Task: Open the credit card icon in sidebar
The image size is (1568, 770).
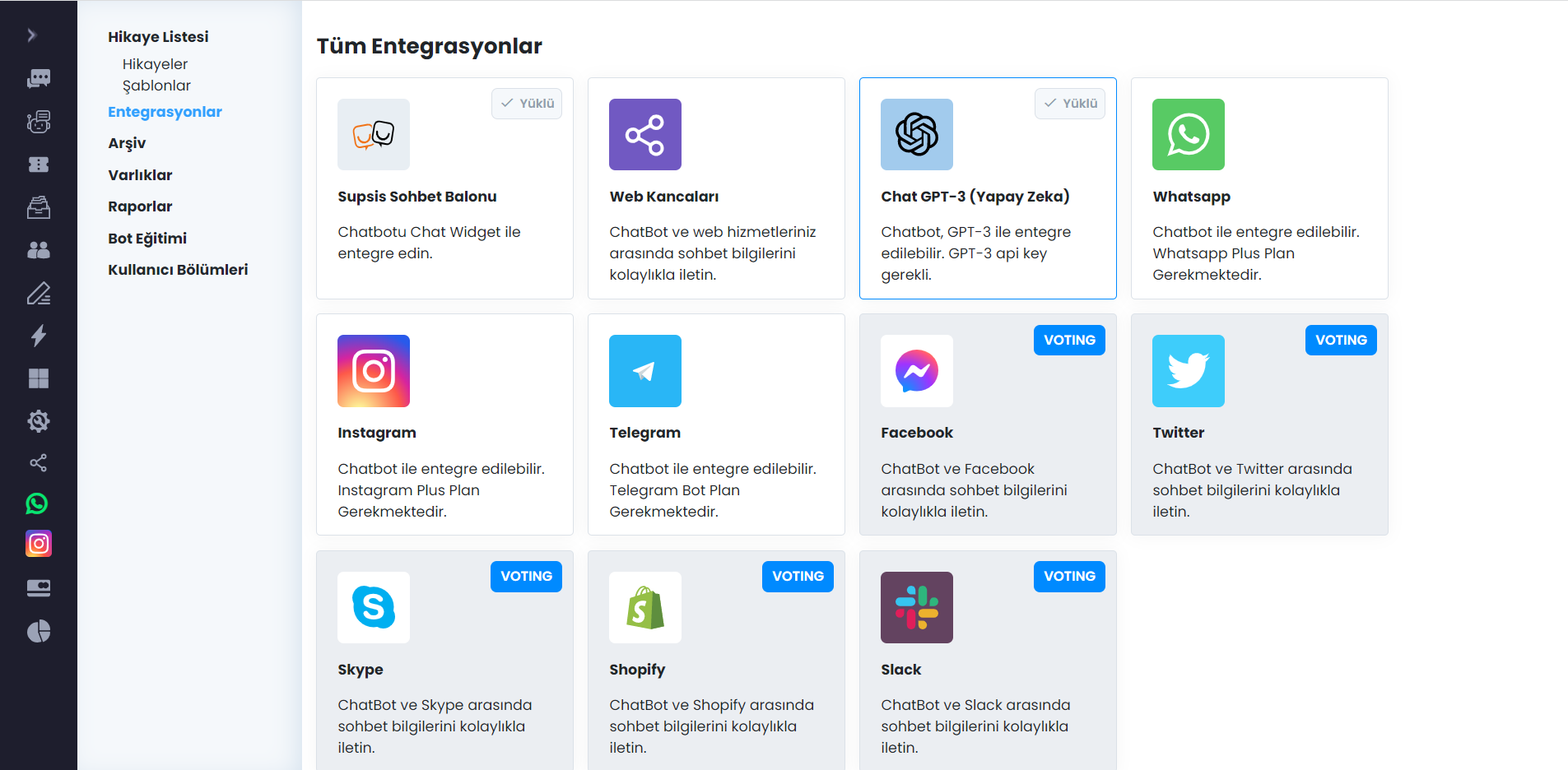Action: (39, 587)
